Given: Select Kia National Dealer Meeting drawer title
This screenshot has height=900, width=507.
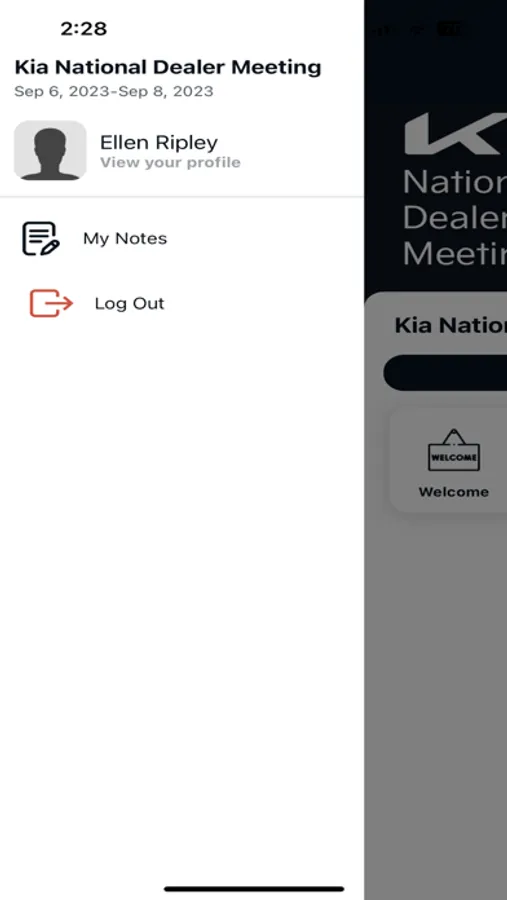Looking at the screenshot, I should click(168, 67).
